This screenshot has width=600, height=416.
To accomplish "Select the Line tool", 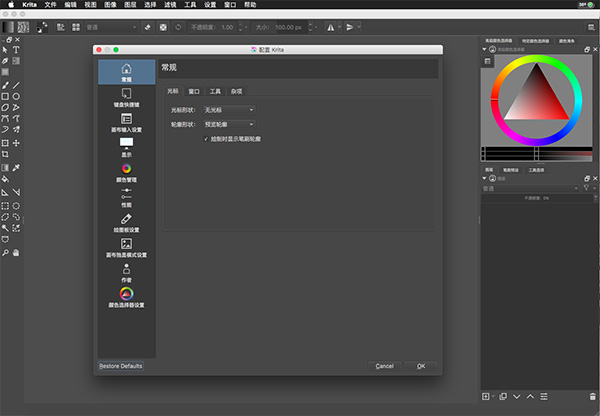I will pos(16,85).
